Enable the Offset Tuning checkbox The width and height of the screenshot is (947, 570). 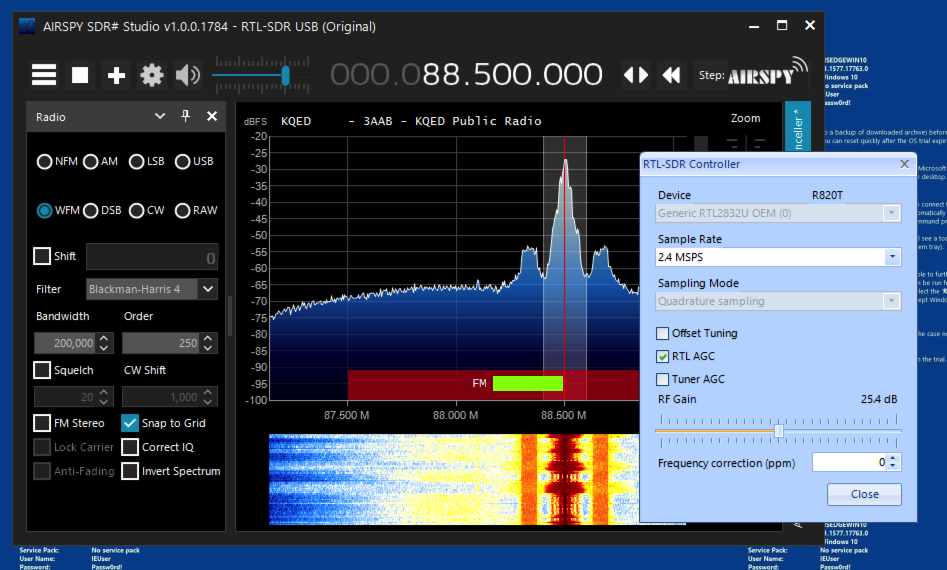(x=663, y=333)
